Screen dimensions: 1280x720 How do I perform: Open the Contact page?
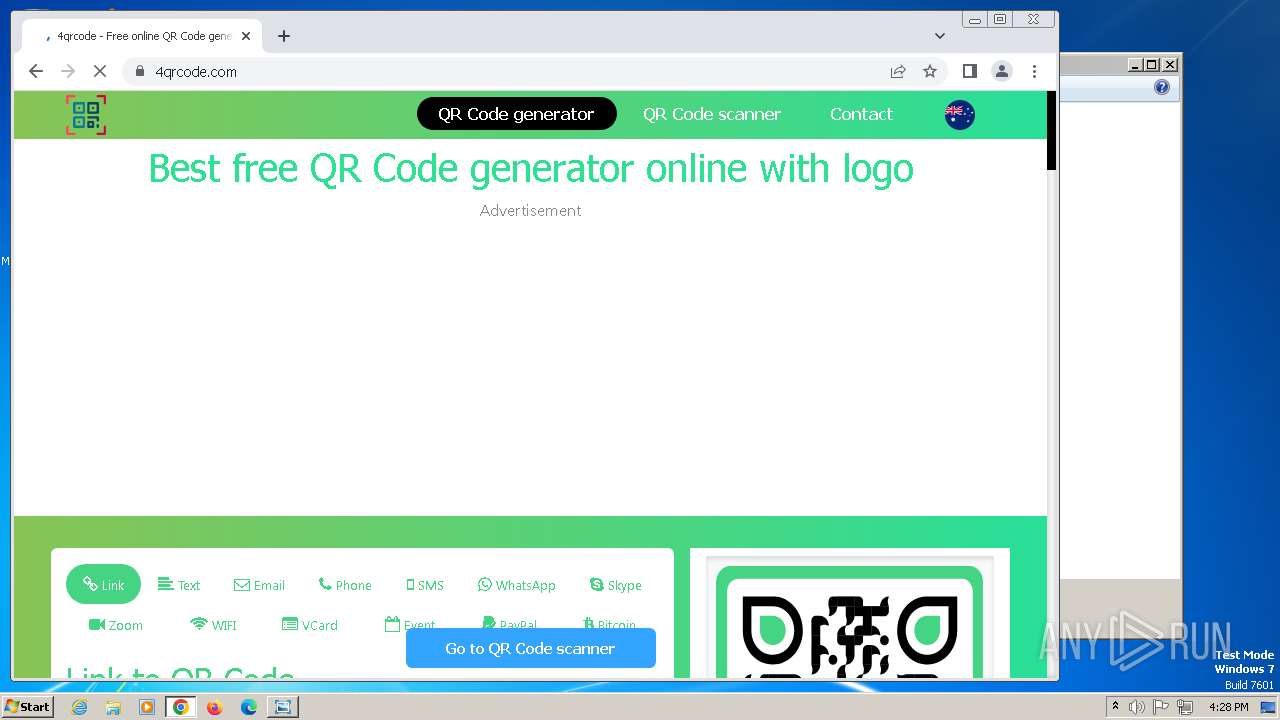click(x=861, y=114)
